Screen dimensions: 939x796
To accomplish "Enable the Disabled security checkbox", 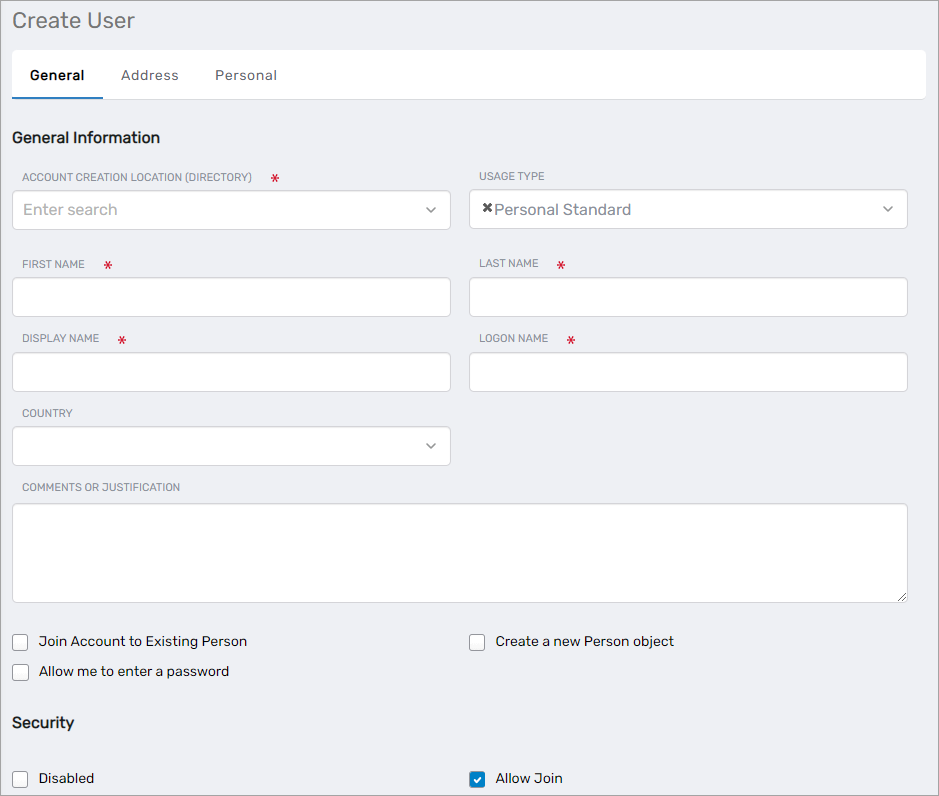I will [20, 779].
